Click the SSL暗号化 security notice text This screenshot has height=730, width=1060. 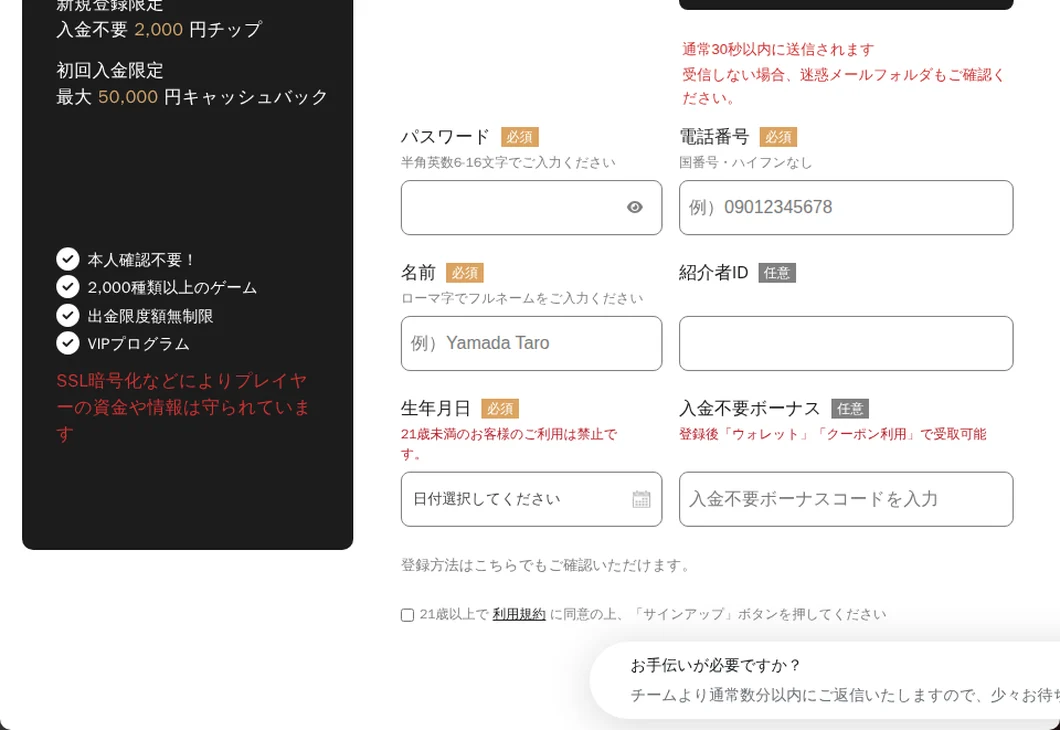tap(183, 408)
